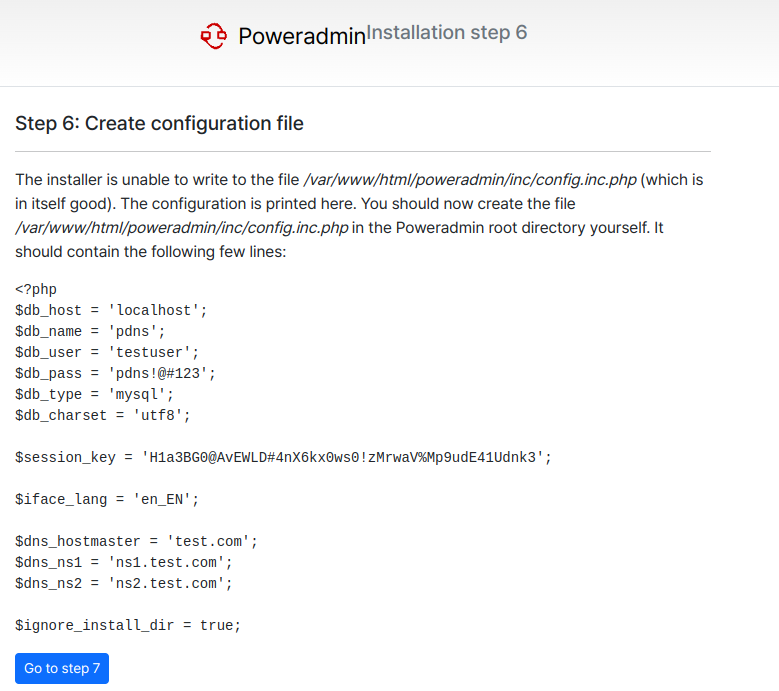Click 'Installation step 6' header text
This screenshot has width=779, height=691.
click(447, 32)
